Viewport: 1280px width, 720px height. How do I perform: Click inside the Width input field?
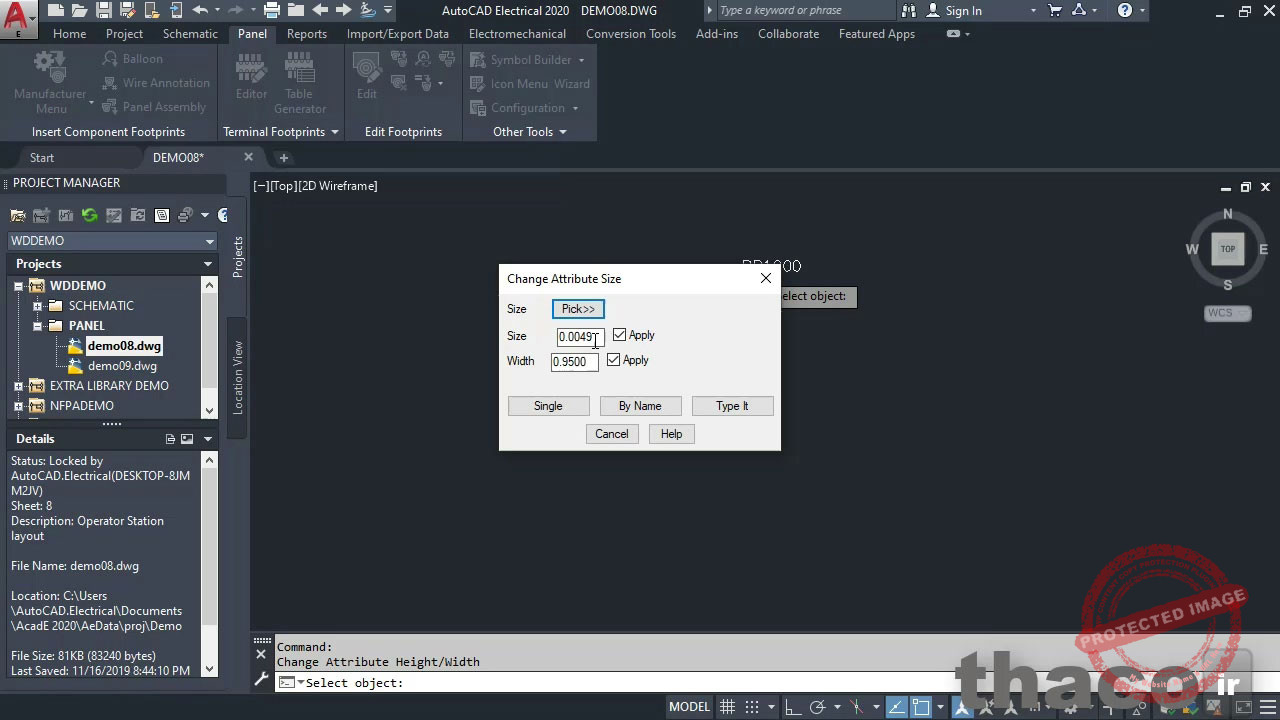(573, 361)
